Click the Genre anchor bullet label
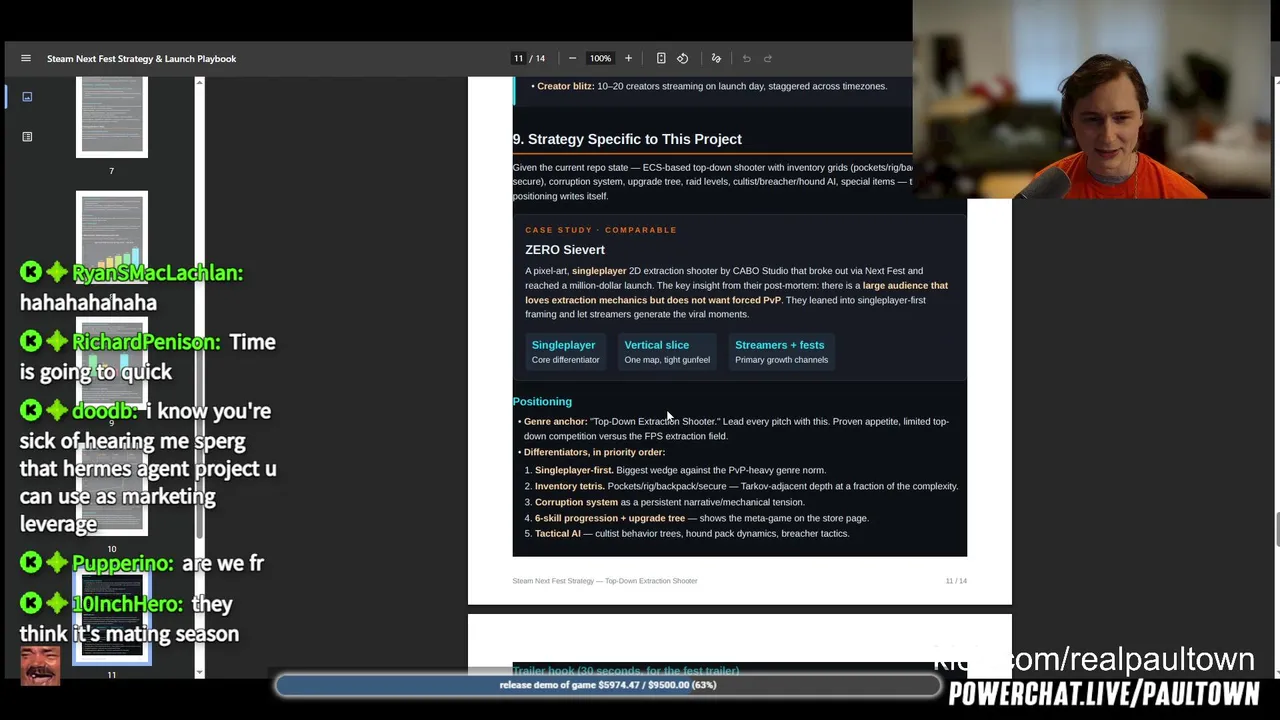The image size is (1280, 720). tap(555, 422)
